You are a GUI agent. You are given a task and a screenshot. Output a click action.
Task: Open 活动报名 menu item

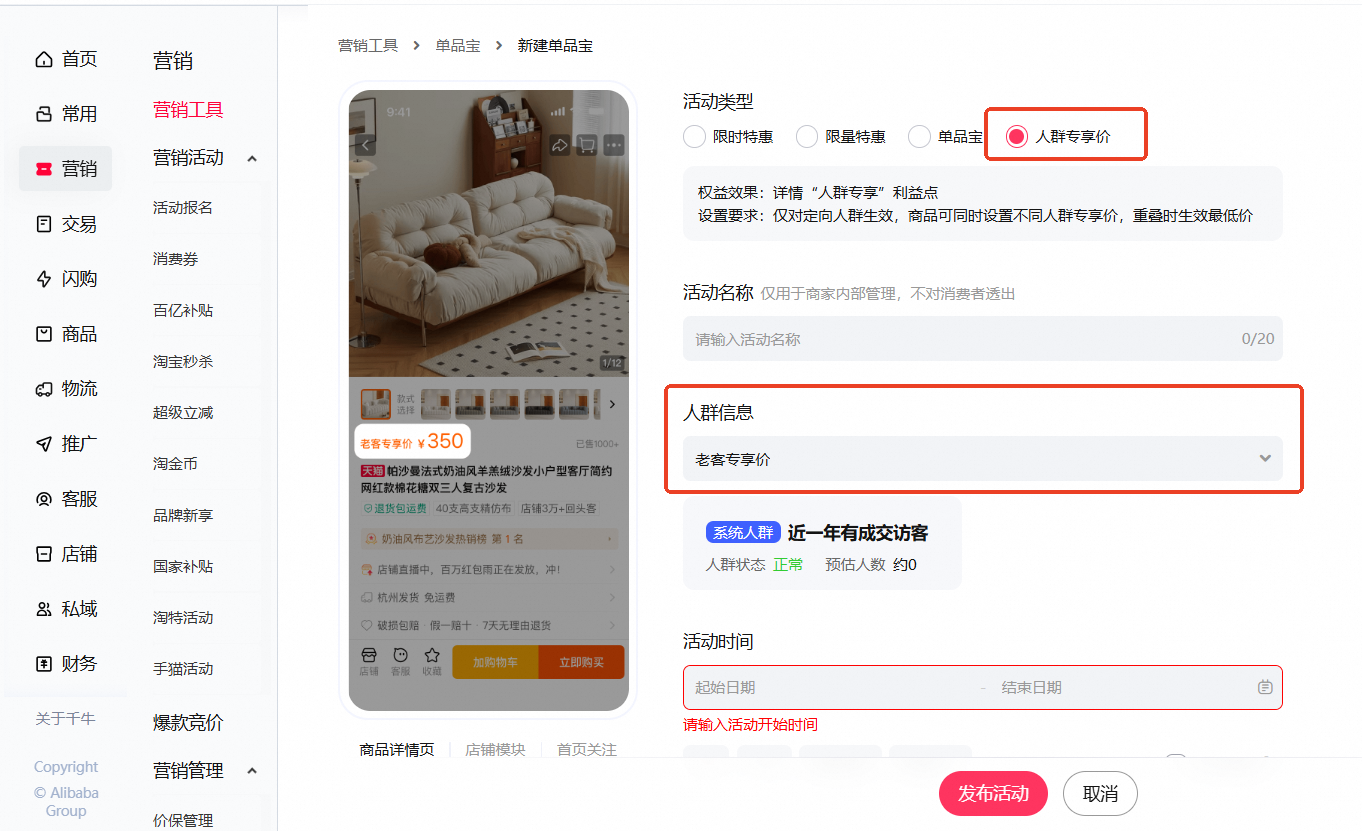(x=183, y=208)
